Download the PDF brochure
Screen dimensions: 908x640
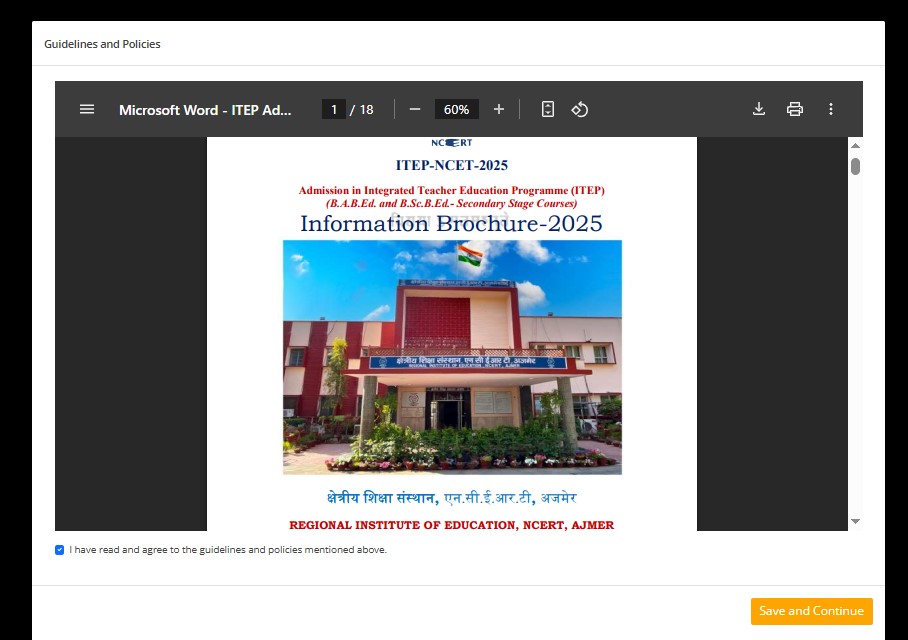(759, 109)
